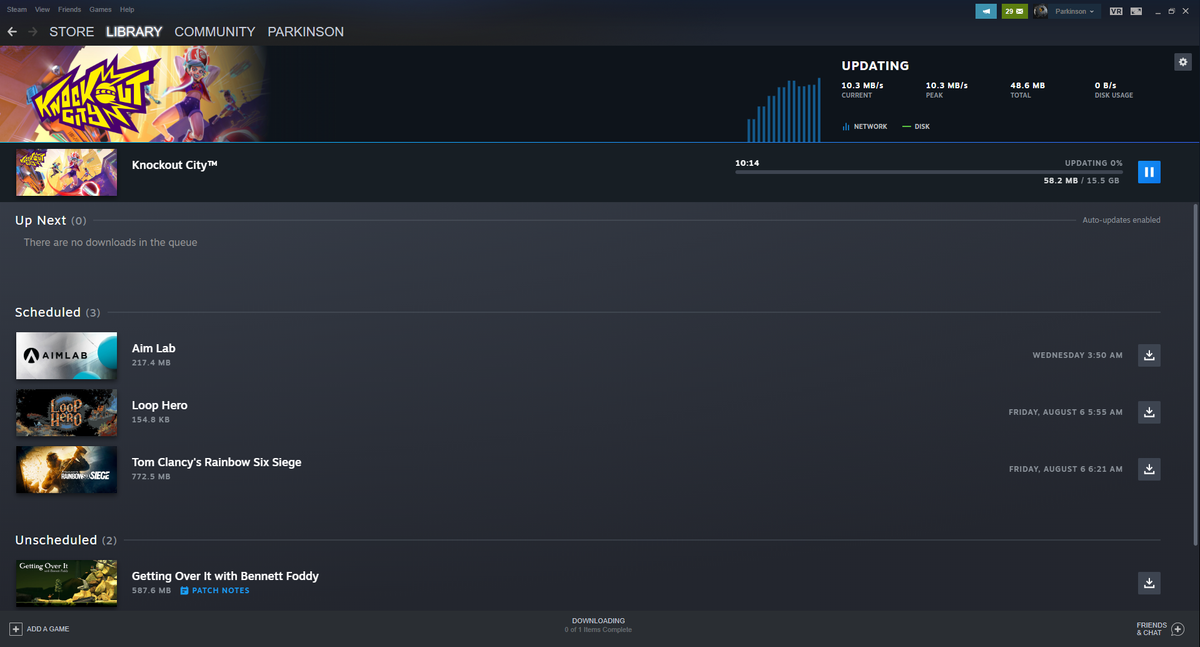The width and height of the screenshot is (1200, 647).
Task: Open the Friends menu
Action: 68,9
